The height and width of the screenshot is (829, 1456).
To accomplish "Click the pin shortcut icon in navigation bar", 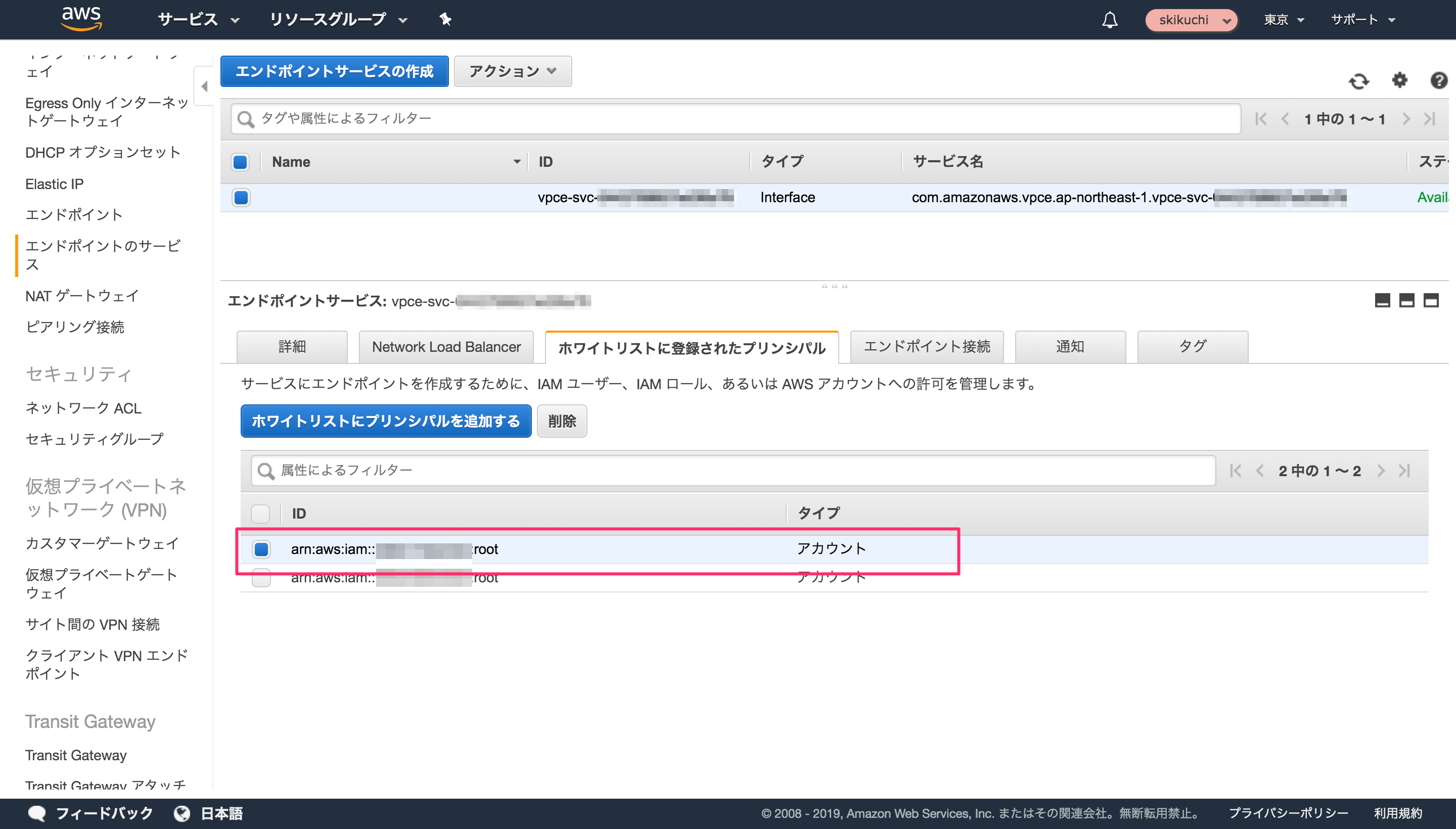I will (444, 19).
